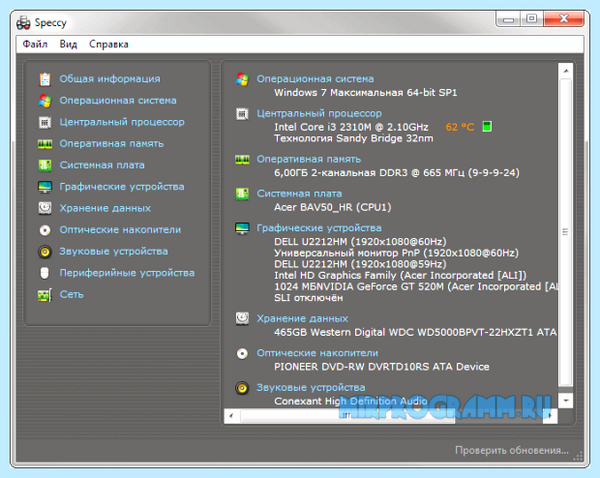Click the Windows flag icon in the summary panel
The image size is (600, 478).
[242, 79]
